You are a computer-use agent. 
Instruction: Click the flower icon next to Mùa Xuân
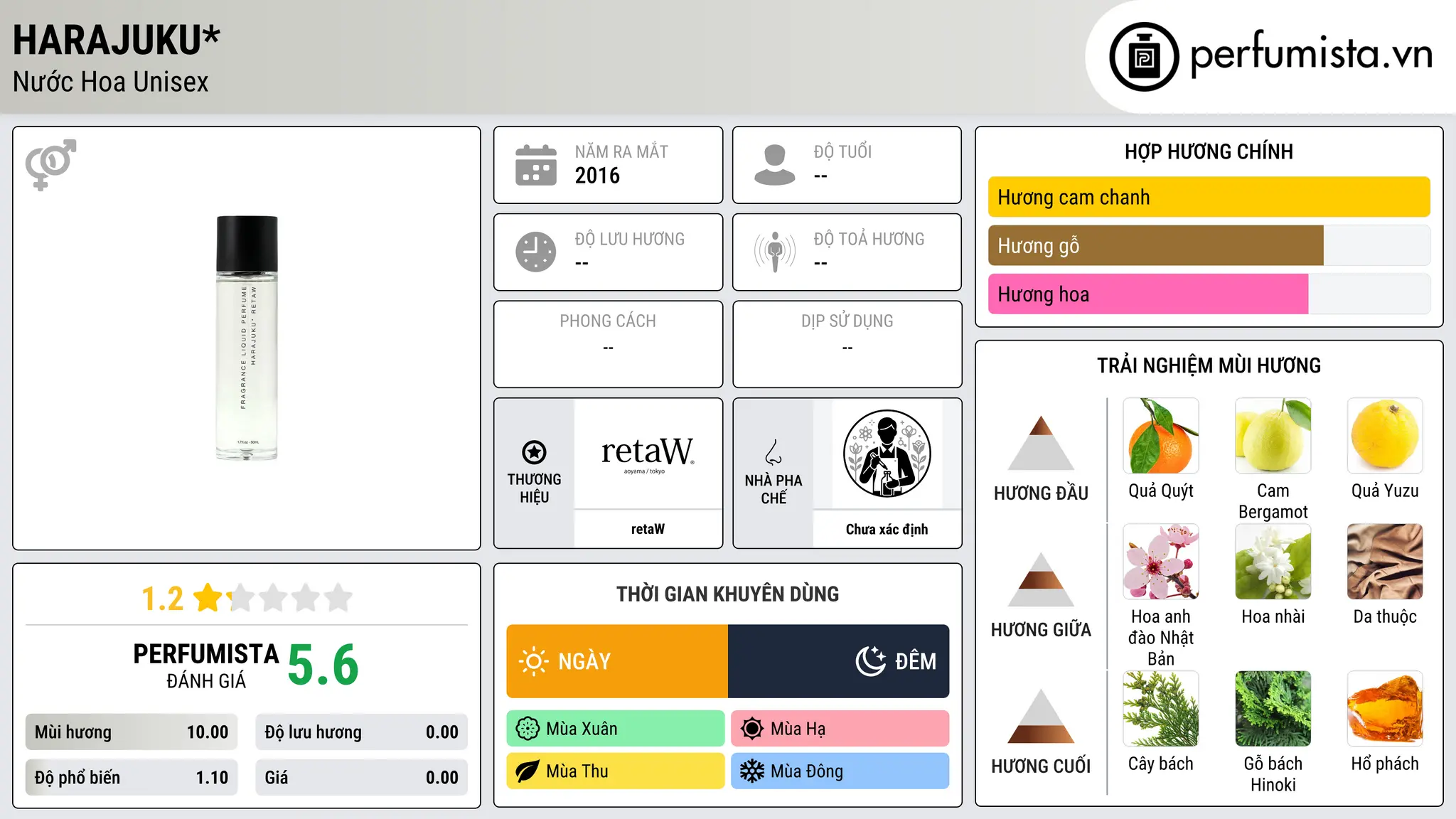click(528, 729)
